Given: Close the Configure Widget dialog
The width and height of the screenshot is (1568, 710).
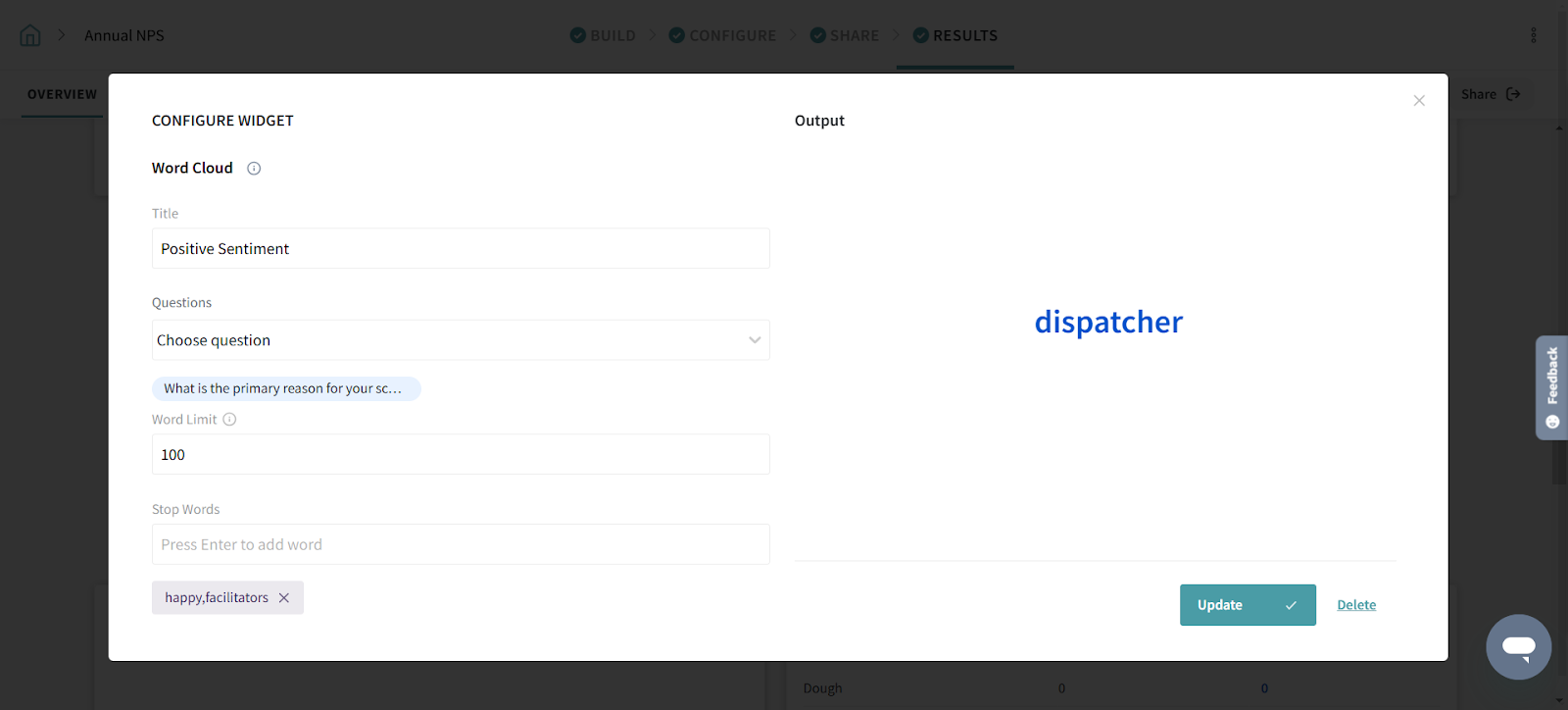Looking at the screenshot, I should pyautogui.click(x=1418, y=101).
